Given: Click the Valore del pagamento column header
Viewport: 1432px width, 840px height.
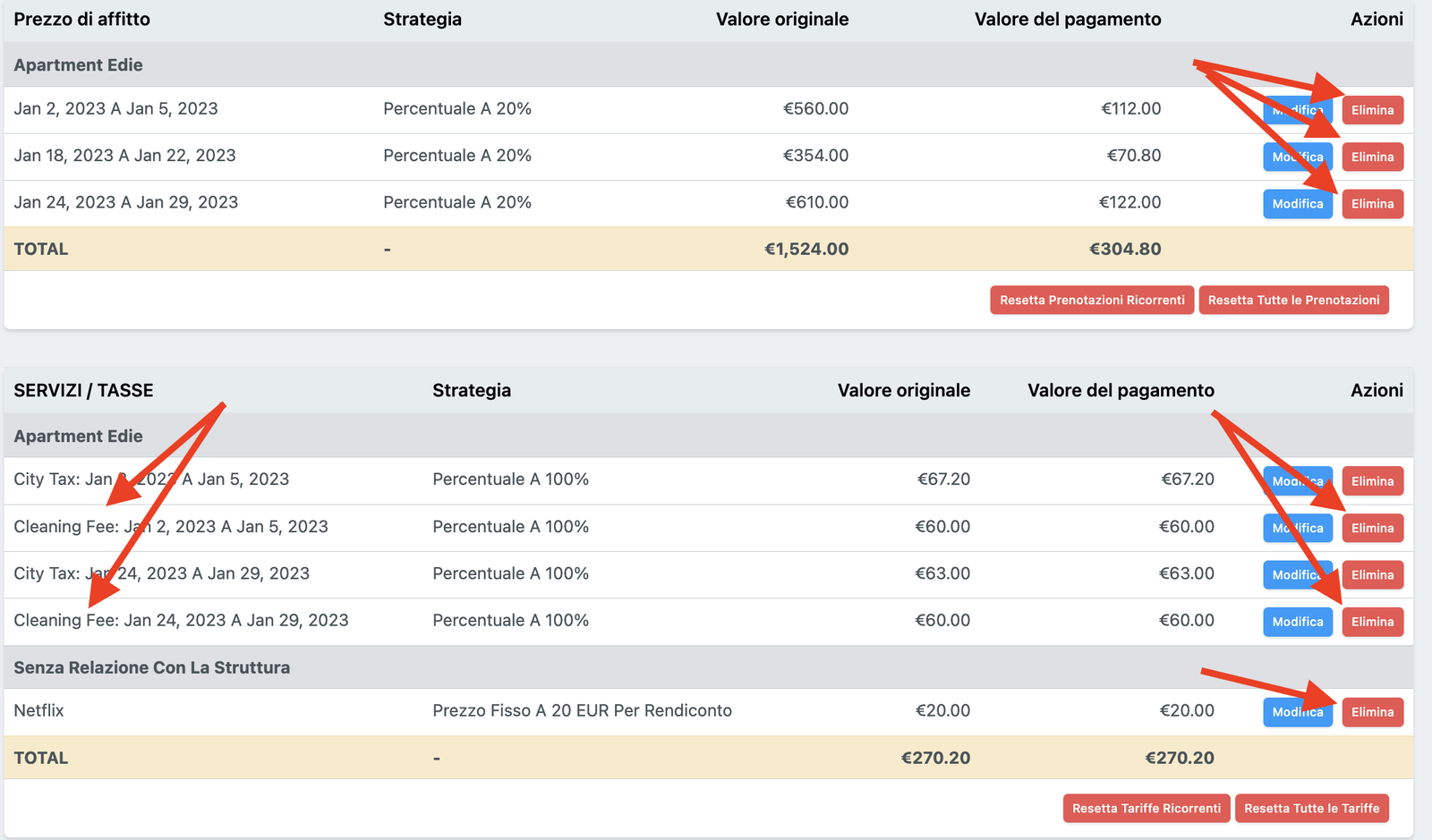Looking at the screenshot, I should click(x=1067, y=19).
